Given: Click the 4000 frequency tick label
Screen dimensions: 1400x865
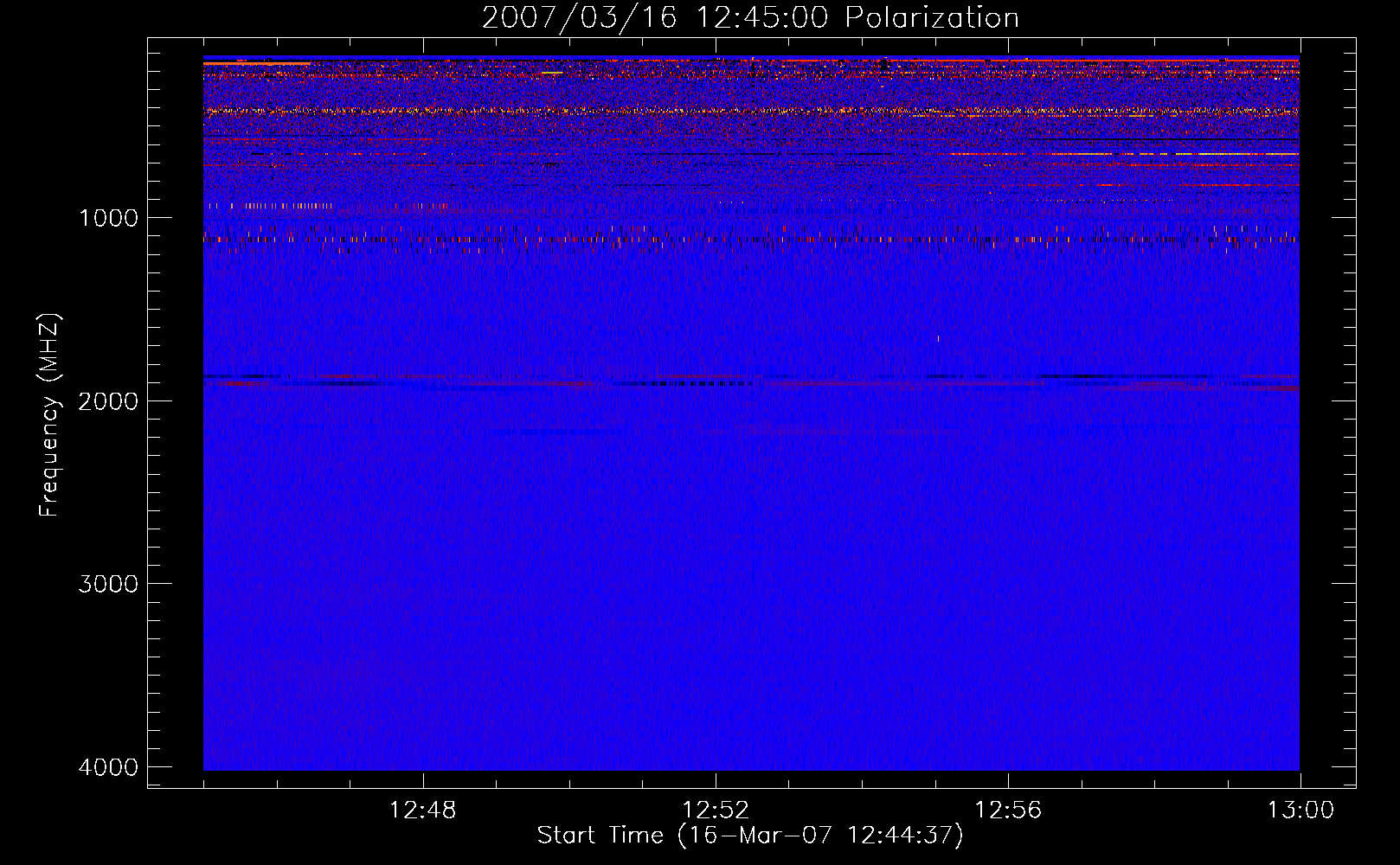Looking at the screenshot, I should pyautogui.click(x=108, y=767).
